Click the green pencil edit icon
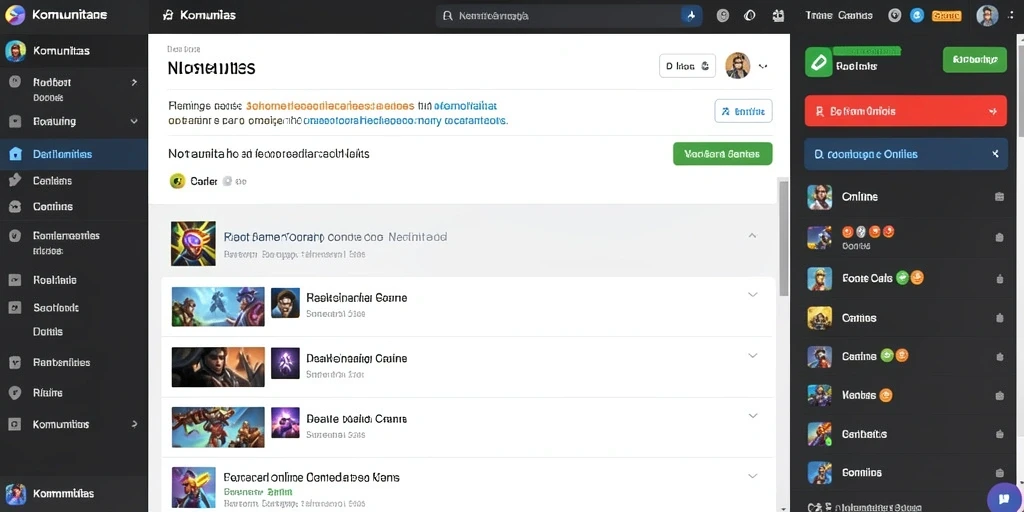1024x512 pixels. click(818, 62)
